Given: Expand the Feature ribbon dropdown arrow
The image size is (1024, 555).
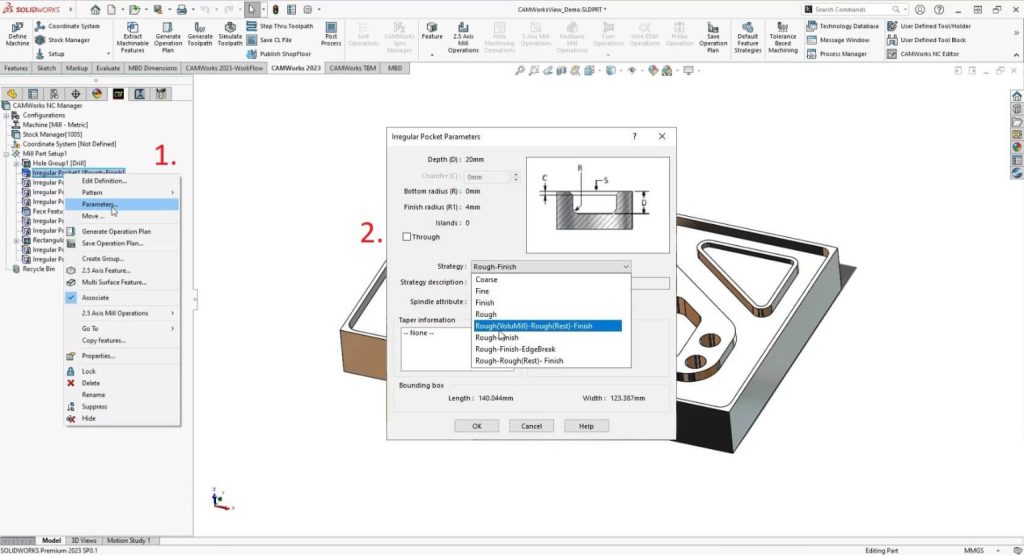Looking at the screenshot, I should [x=432, y=55].
